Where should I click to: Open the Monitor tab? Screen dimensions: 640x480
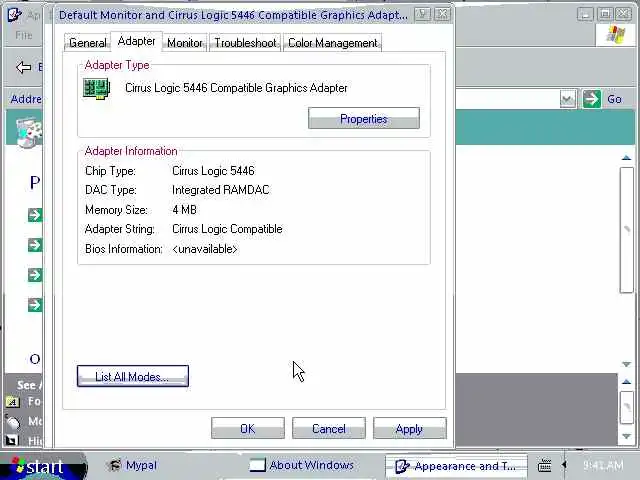(x=185, y=42)
